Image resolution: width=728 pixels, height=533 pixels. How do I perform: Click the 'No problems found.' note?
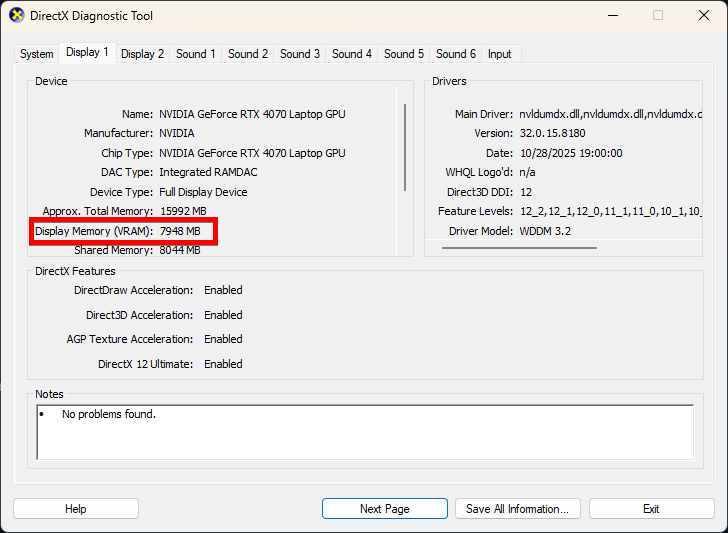109,414
